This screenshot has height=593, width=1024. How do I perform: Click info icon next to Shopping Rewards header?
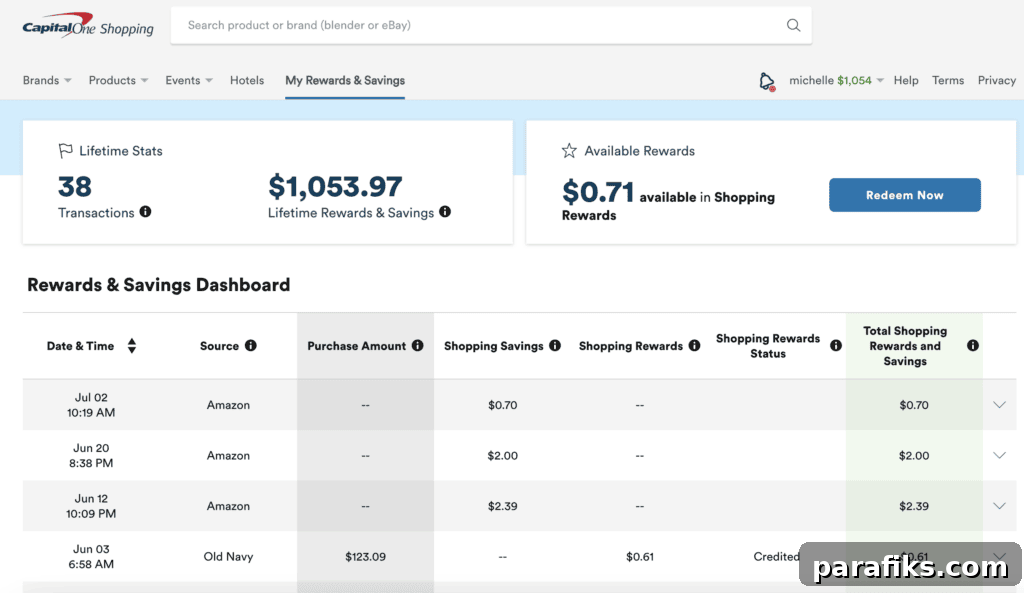(694, 345)
